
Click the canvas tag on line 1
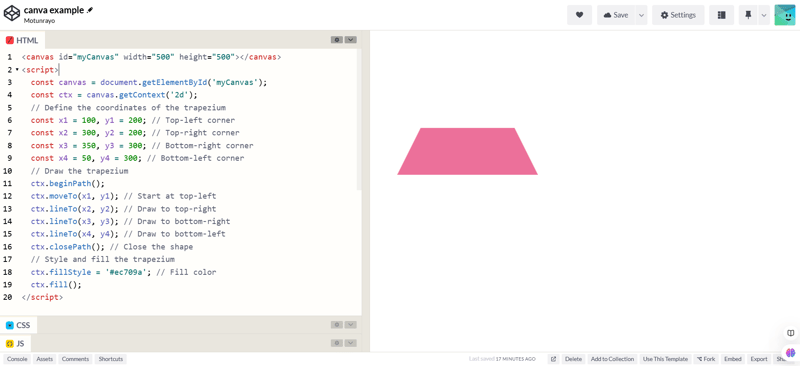coord(151,57)
